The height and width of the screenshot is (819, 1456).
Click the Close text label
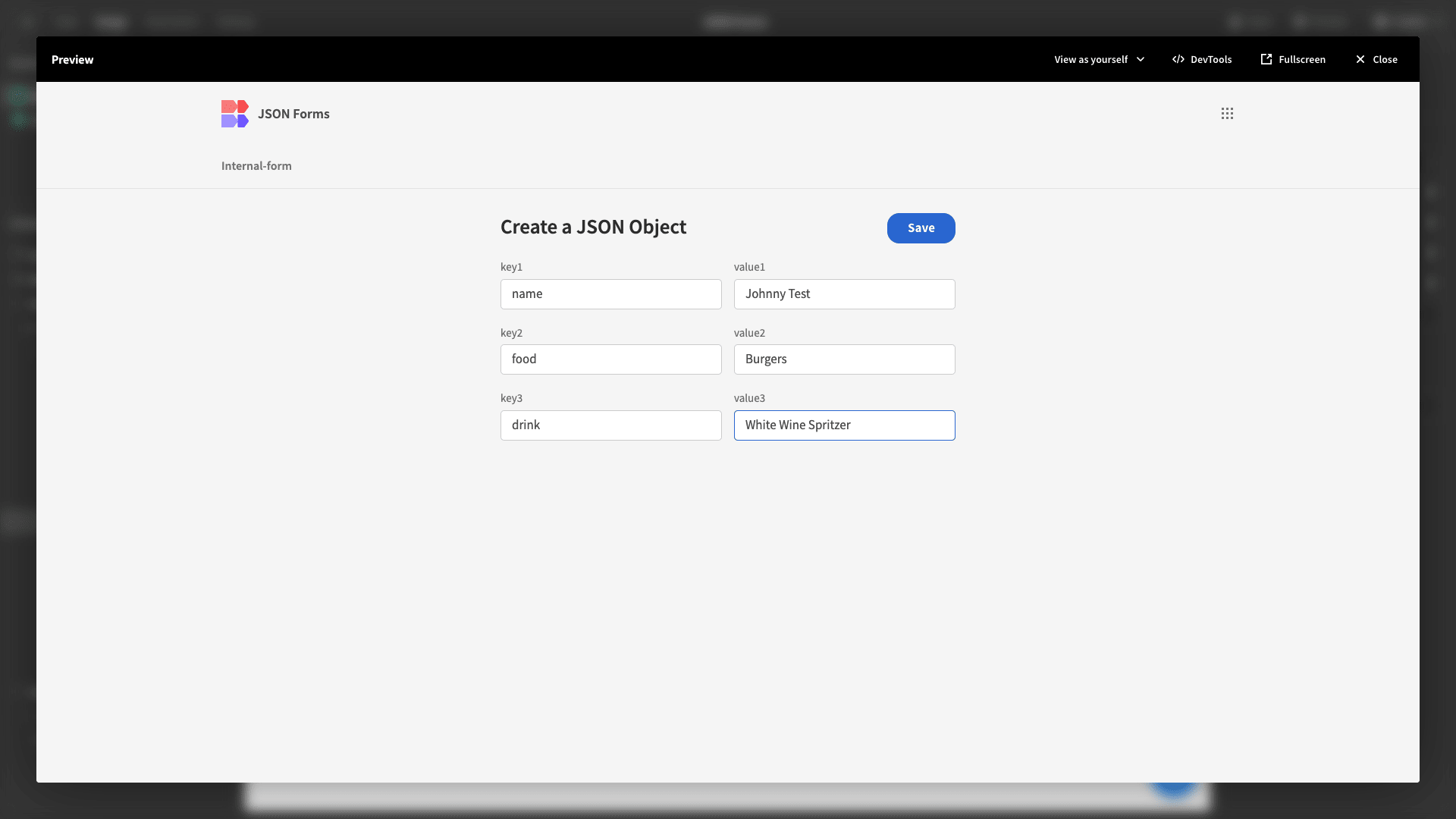click(1386, 59)
